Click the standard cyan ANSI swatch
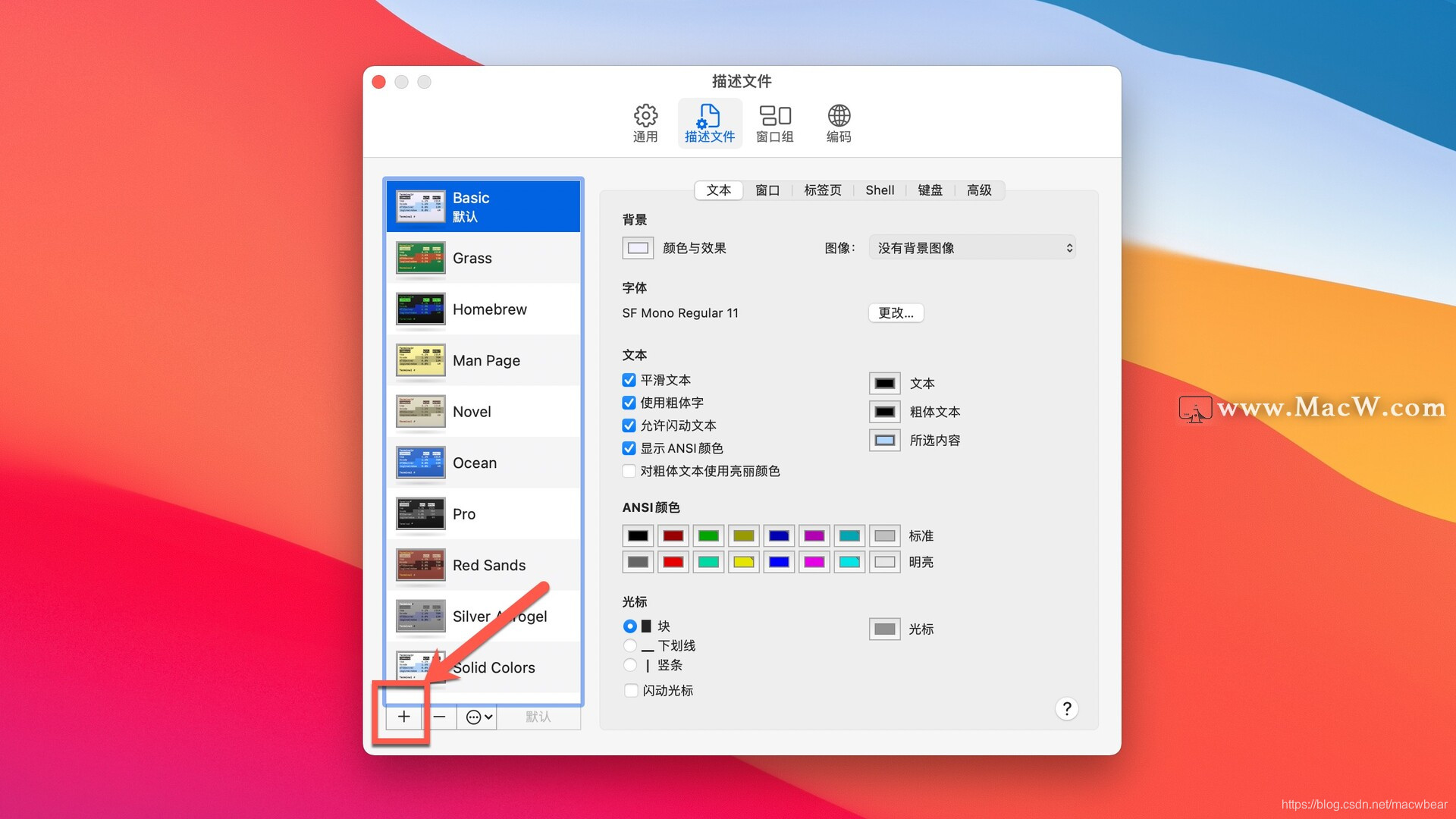The width and height of the screenshot is (1456, 819). (849, 535)
